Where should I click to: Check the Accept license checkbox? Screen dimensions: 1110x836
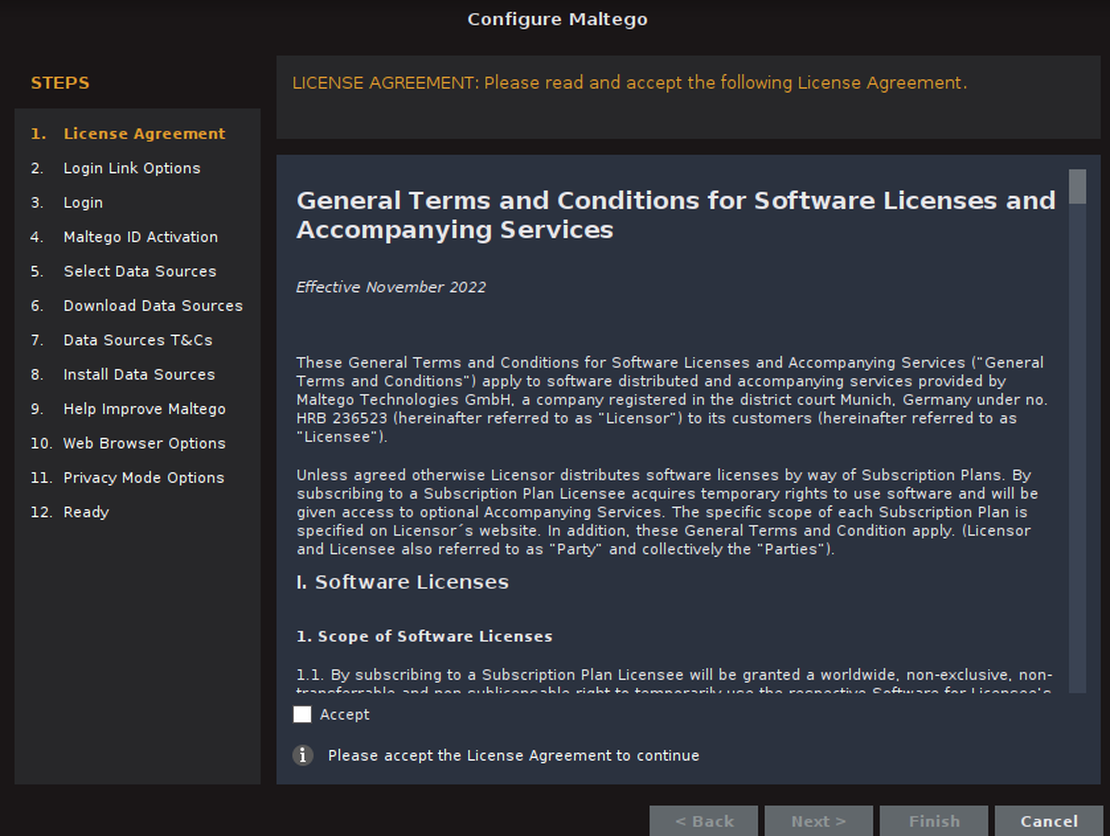pyautogui.click(x=303, y=714)
